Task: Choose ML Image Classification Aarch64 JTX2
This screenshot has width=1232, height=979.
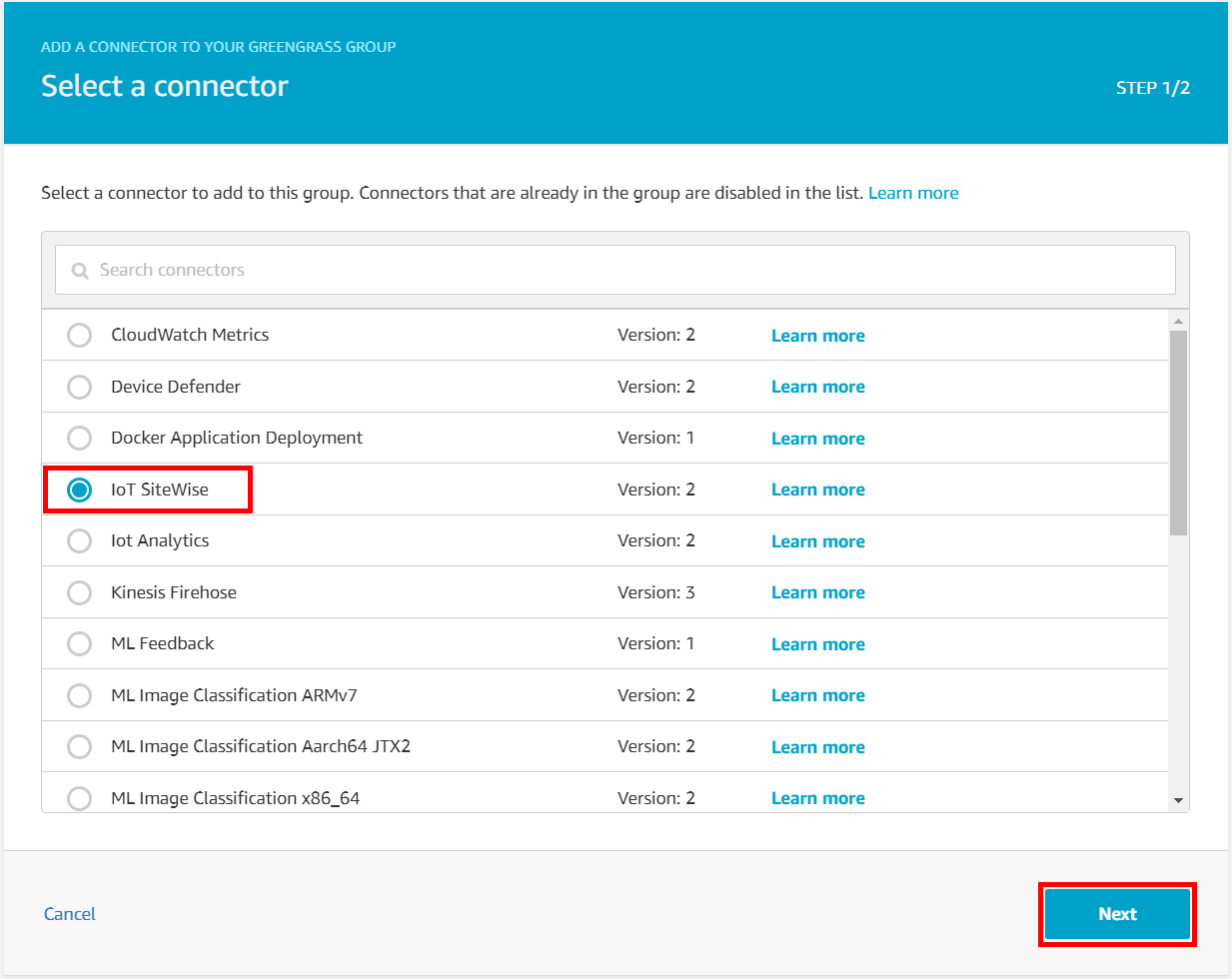Action: pyautogui.click(x=79, y=747)
